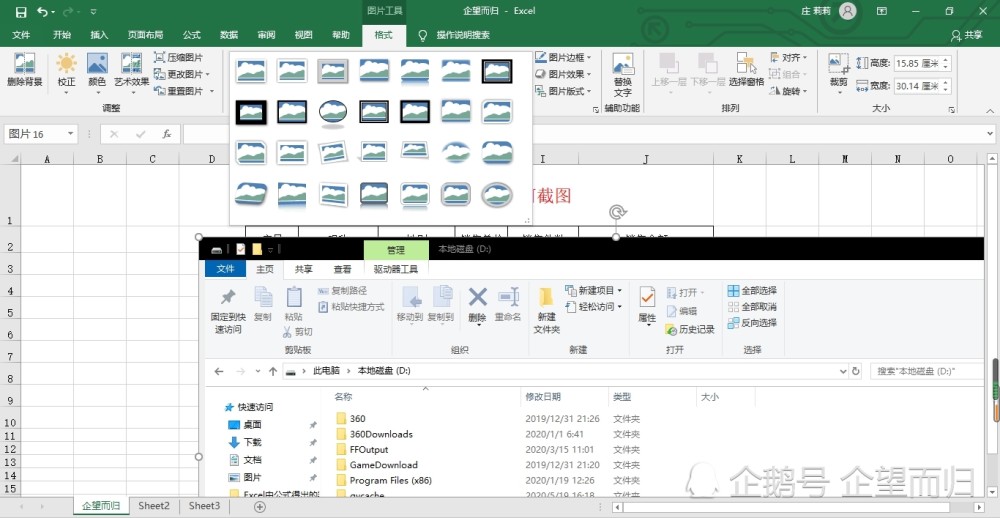The image size is (1000, 518).
Task: Click the Help (帮助) tab
Action: coord(341,35)
